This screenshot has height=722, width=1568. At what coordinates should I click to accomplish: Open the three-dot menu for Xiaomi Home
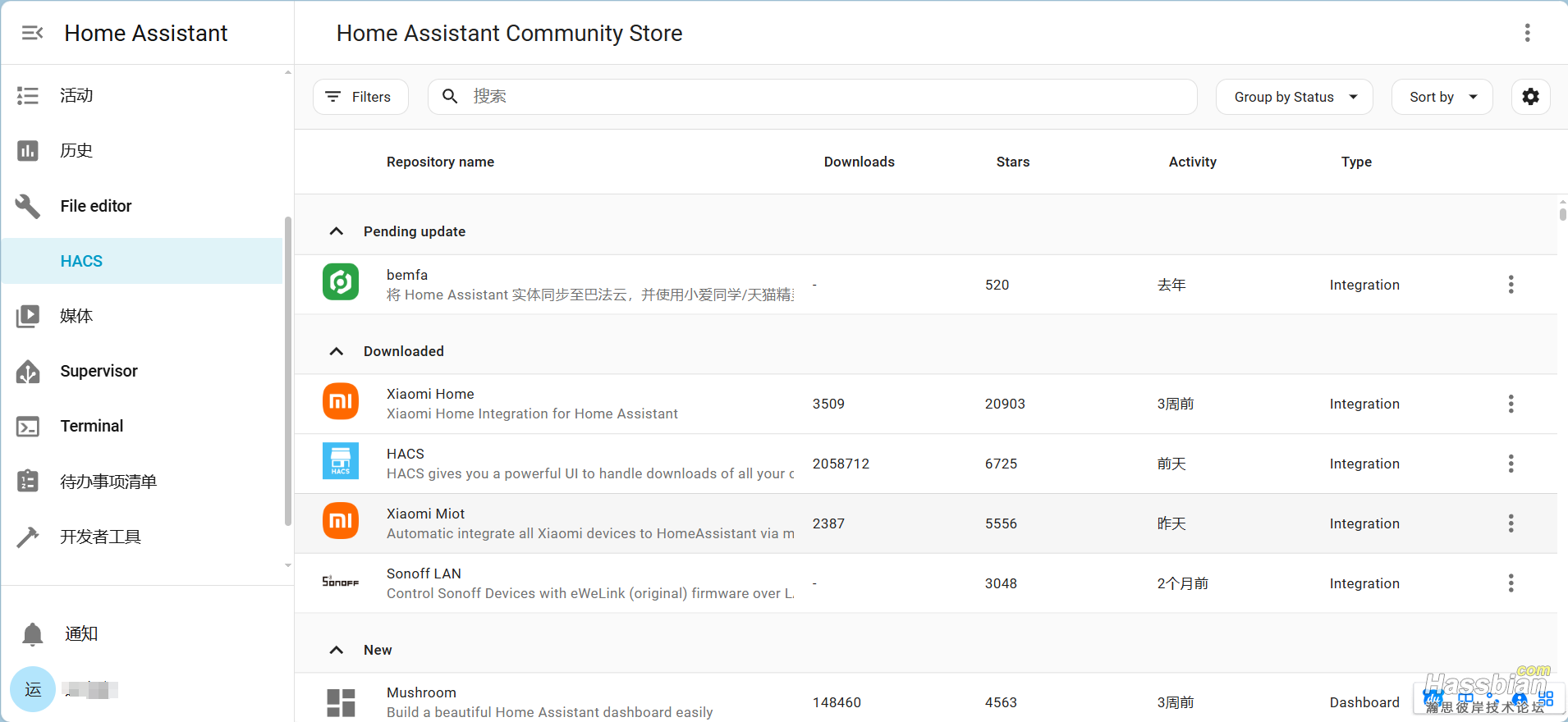click(x=1511, y=404)
